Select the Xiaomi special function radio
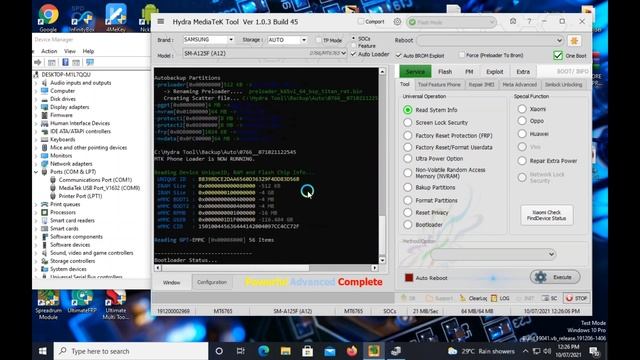This screenshot has height=360, width=640. [x=522, y=109]
